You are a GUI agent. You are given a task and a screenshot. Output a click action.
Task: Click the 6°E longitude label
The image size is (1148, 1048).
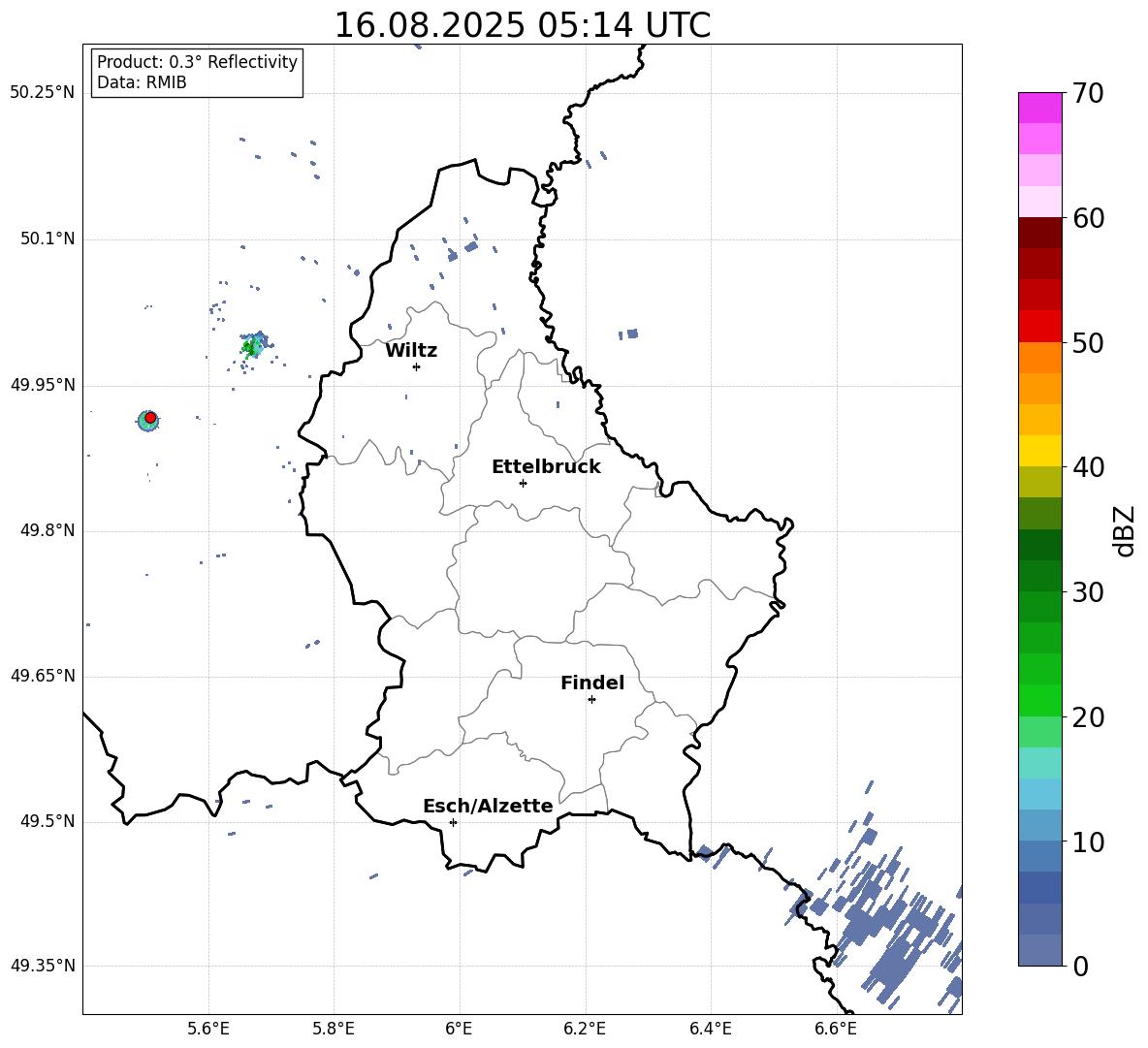[459, 1029]
